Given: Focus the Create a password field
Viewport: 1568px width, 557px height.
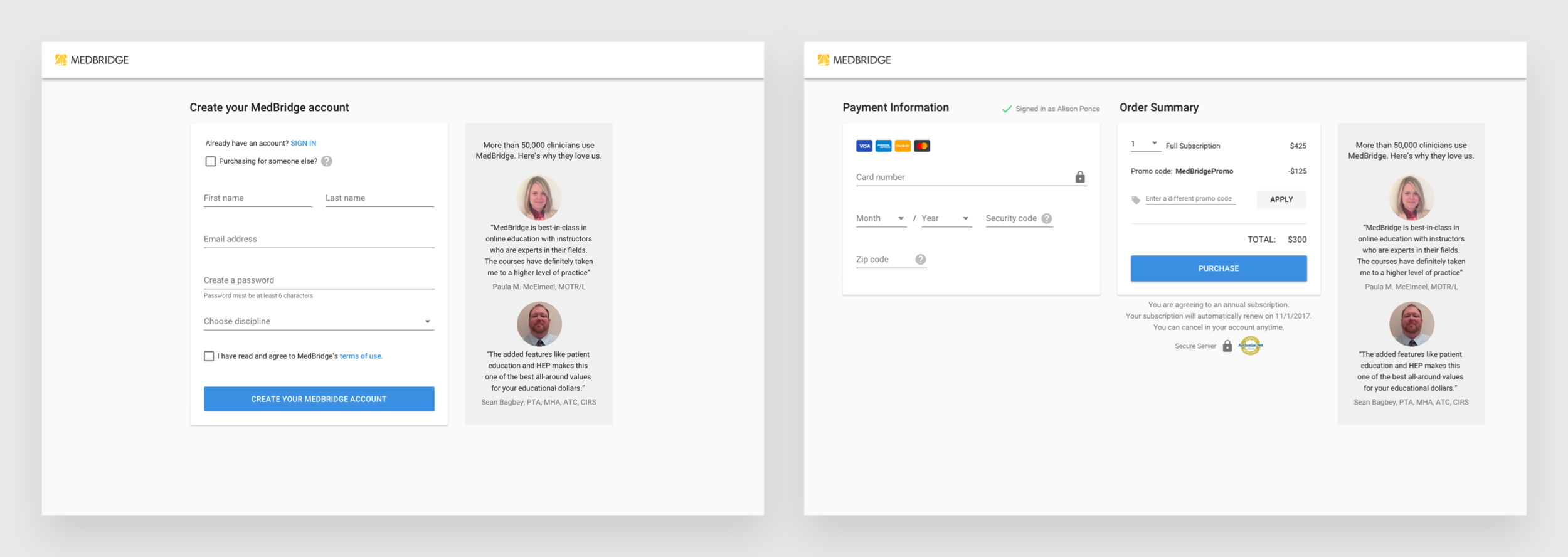Looking at the screenshot, I should pyautogui.click(x=319, y=280).
